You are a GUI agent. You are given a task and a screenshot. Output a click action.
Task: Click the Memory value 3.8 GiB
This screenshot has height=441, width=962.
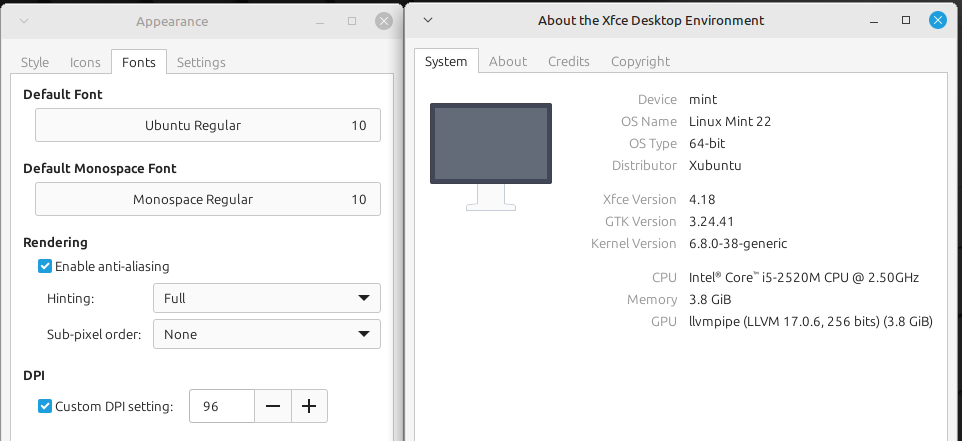coord(710,299)
